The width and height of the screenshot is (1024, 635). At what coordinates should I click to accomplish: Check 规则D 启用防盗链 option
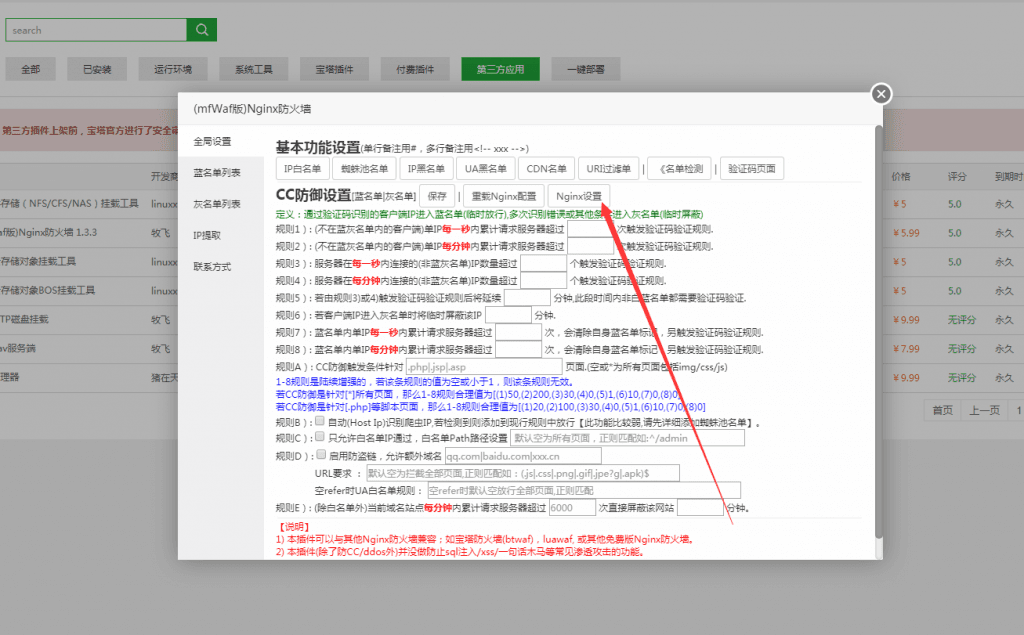tap(319, 455)
